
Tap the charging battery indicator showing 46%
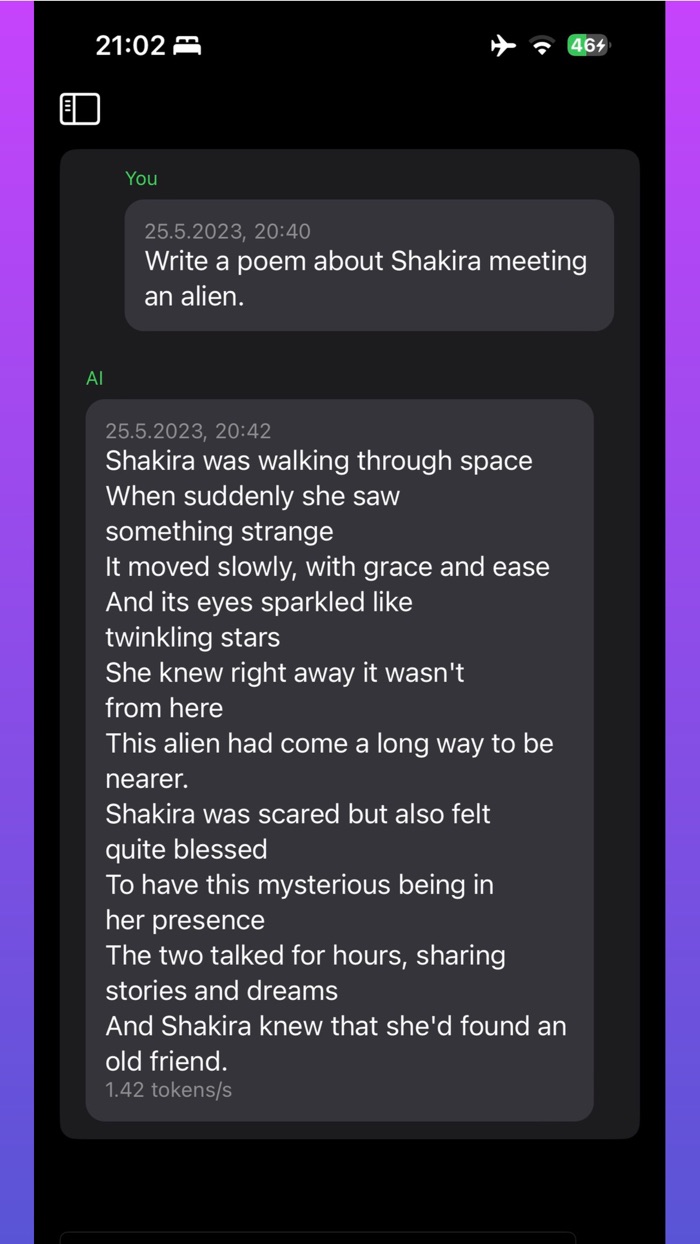click(587, 45)
